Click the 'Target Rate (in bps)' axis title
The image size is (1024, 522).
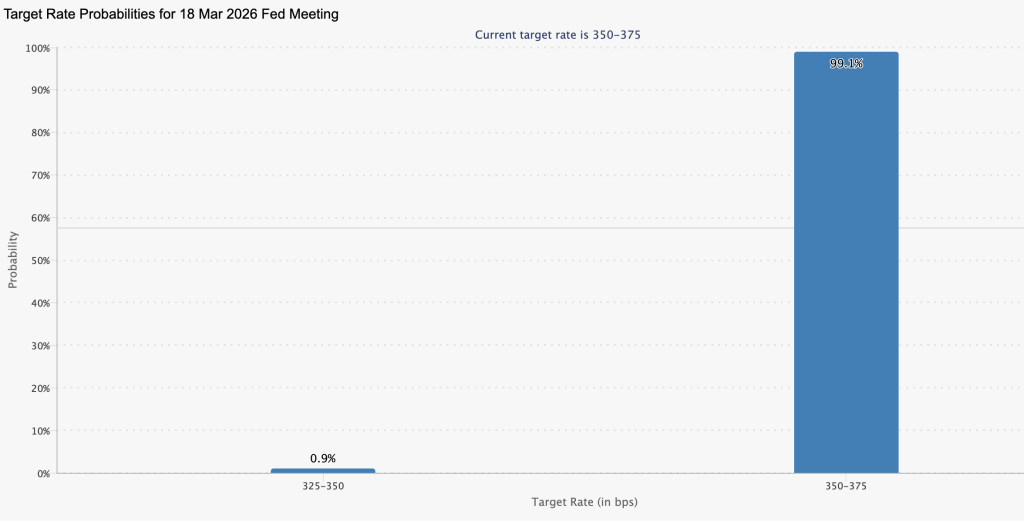pyautogui.click(x=584, y=501)
